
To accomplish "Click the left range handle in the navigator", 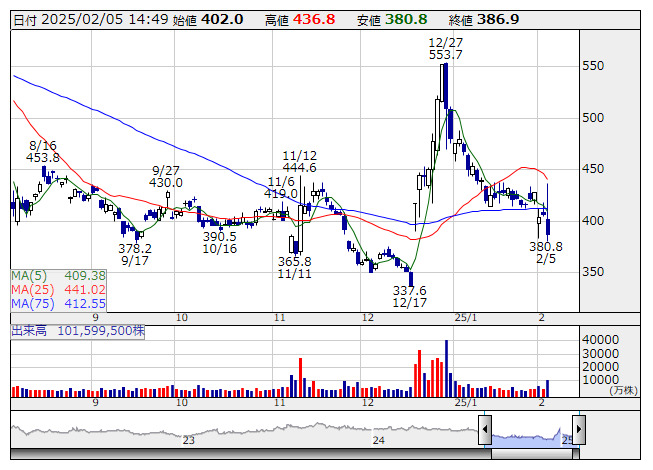I will (x=485, y=431).
